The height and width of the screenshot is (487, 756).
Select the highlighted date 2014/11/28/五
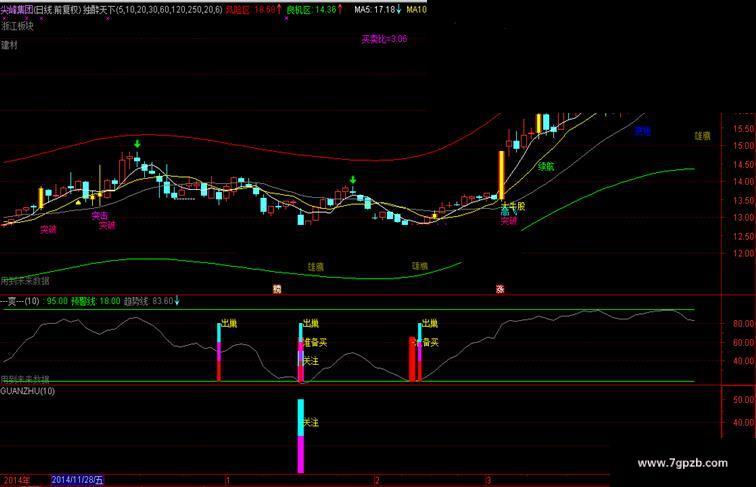[77, 480]
